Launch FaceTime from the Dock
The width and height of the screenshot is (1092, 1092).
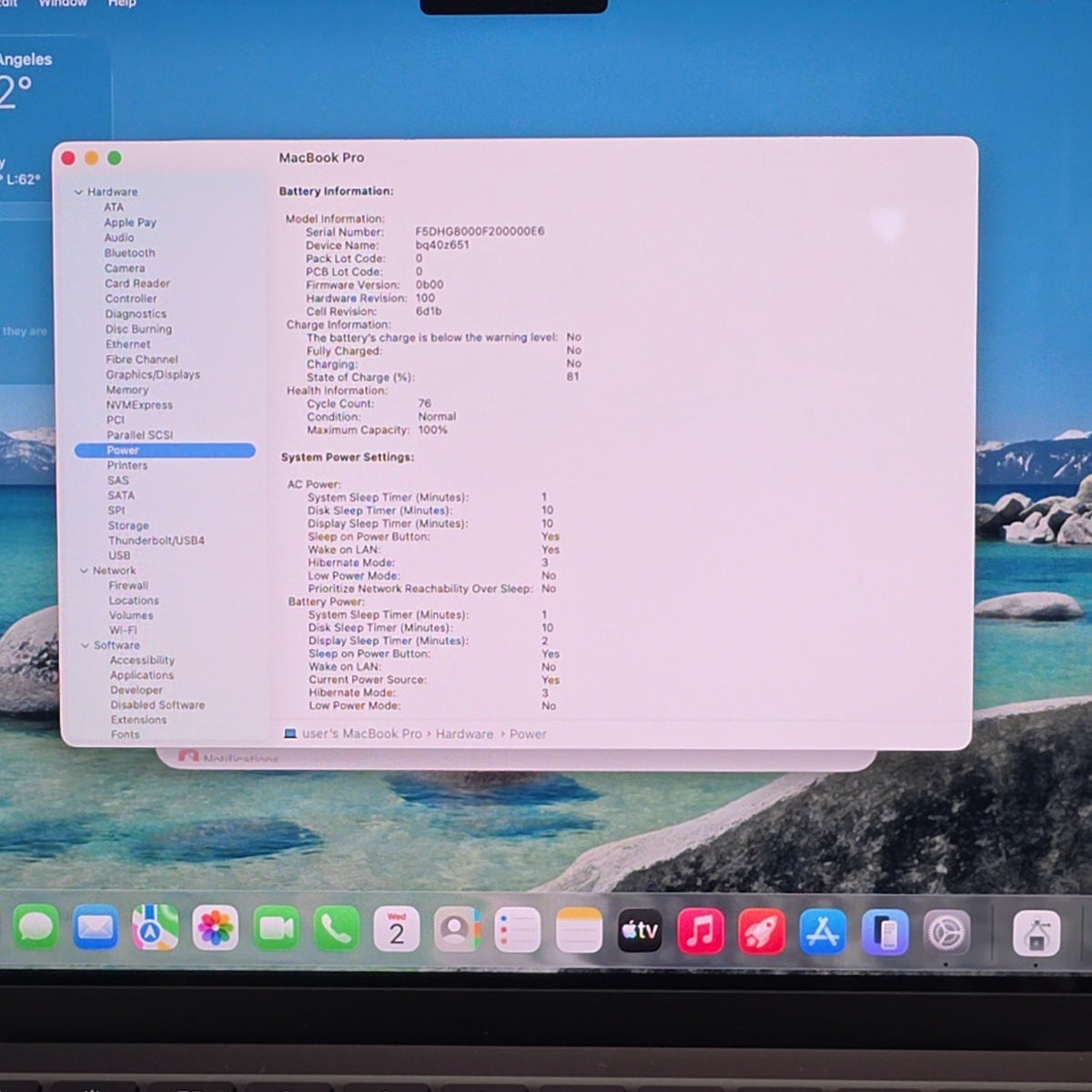point(276,929)
